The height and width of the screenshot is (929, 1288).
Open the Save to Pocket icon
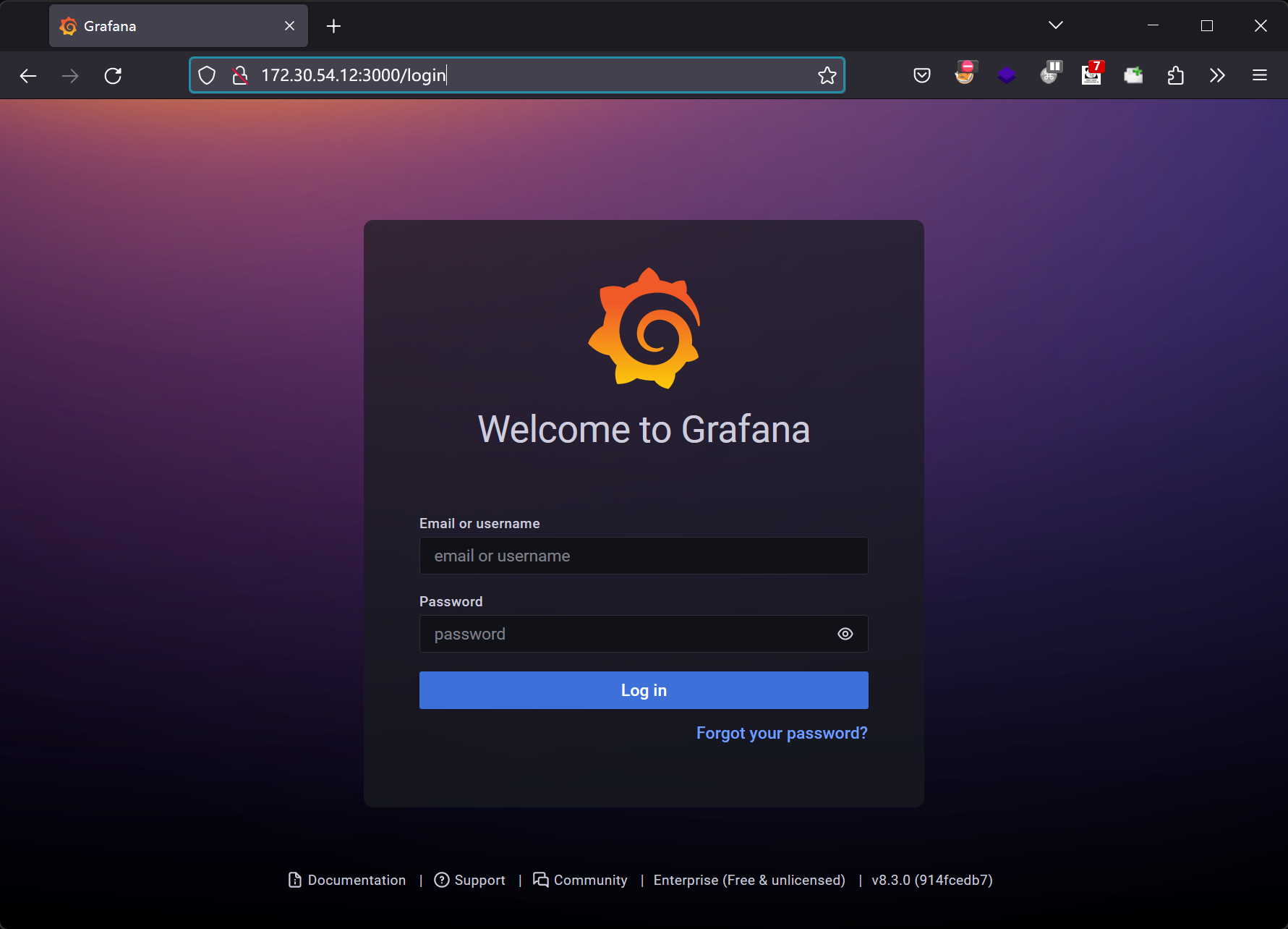click(x=922, y=75)
